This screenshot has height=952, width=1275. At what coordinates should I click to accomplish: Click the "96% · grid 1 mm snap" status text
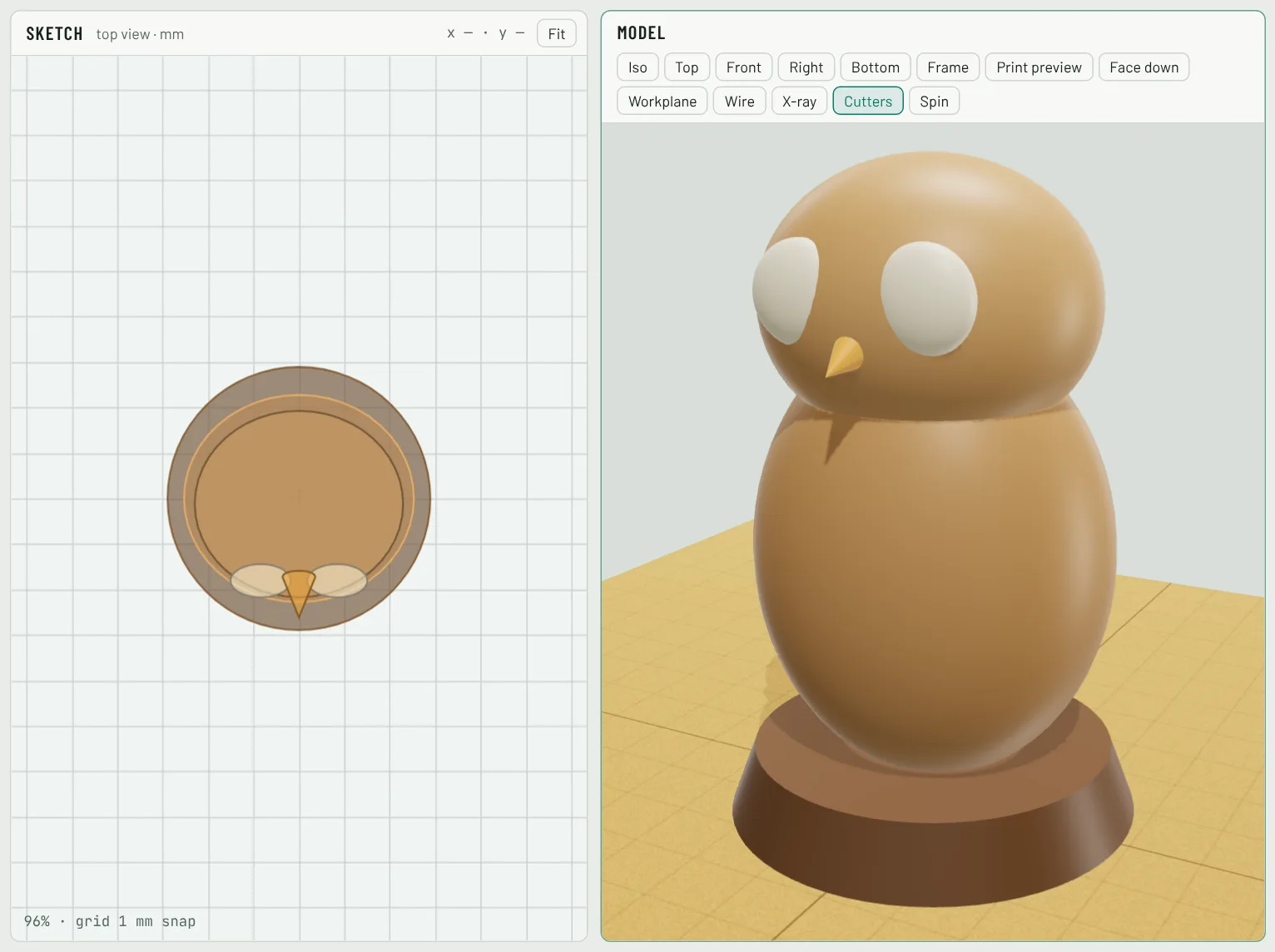click(110, 921)
